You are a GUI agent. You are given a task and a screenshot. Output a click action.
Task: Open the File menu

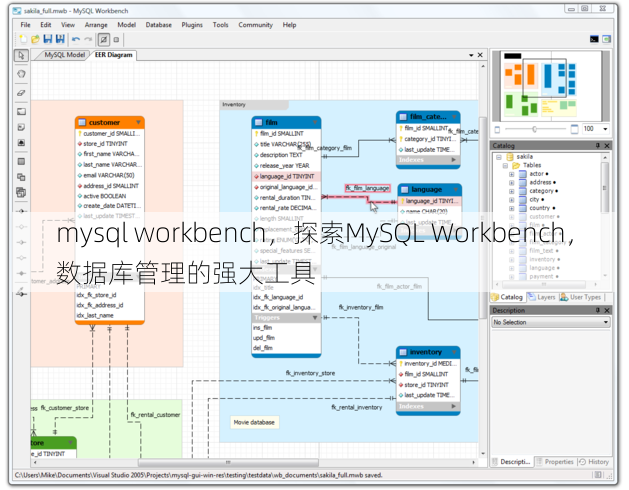(25, 25)
